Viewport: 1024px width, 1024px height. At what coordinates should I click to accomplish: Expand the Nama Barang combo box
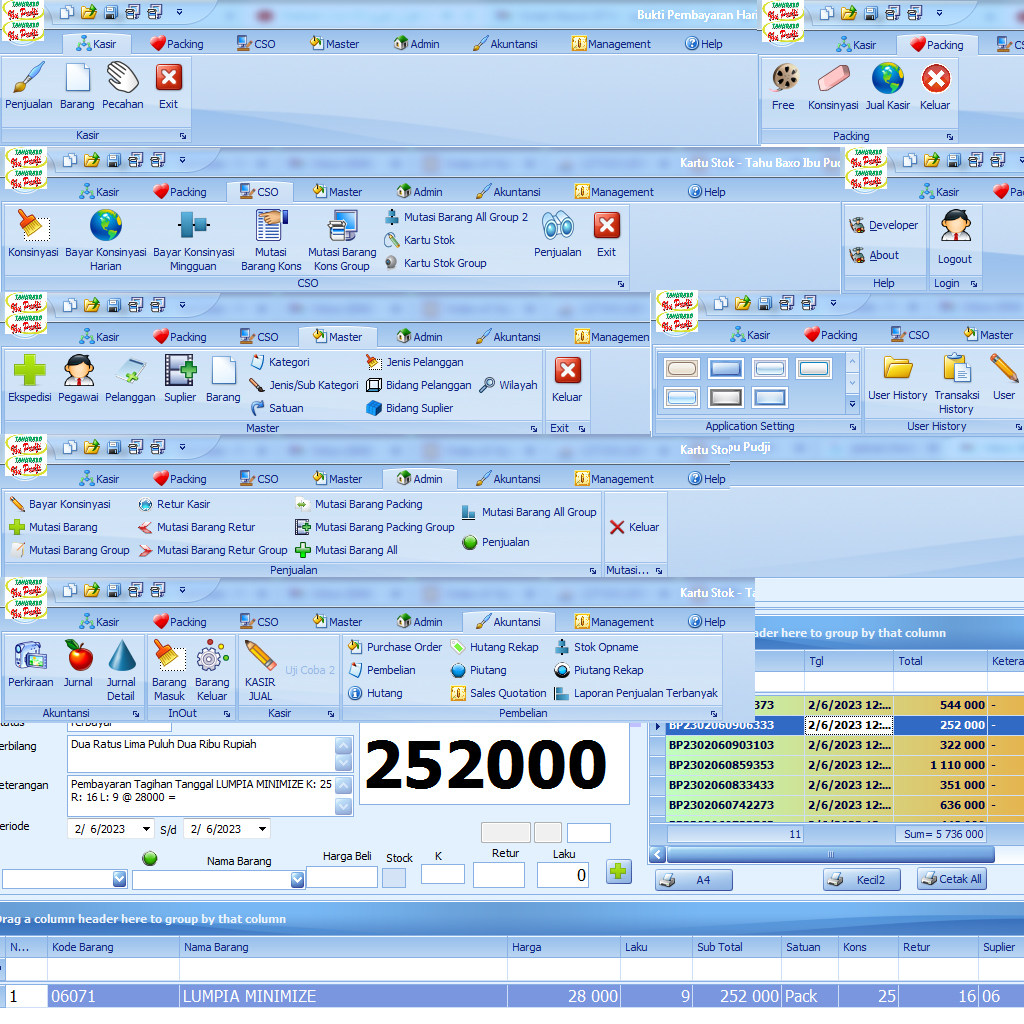tap(297, 879)
